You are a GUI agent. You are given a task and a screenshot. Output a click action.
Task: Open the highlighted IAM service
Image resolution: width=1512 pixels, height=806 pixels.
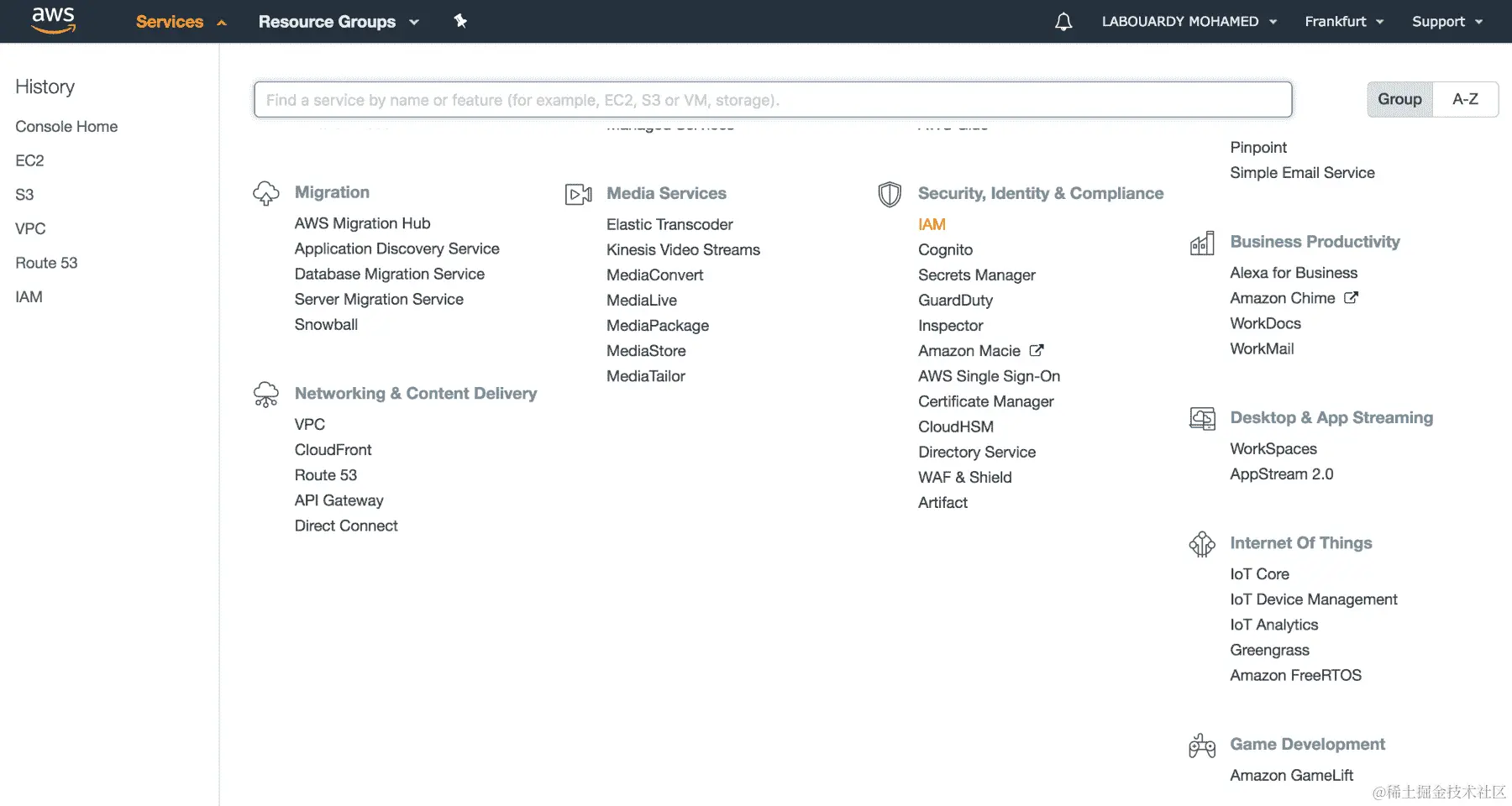(x=932, y=224)
